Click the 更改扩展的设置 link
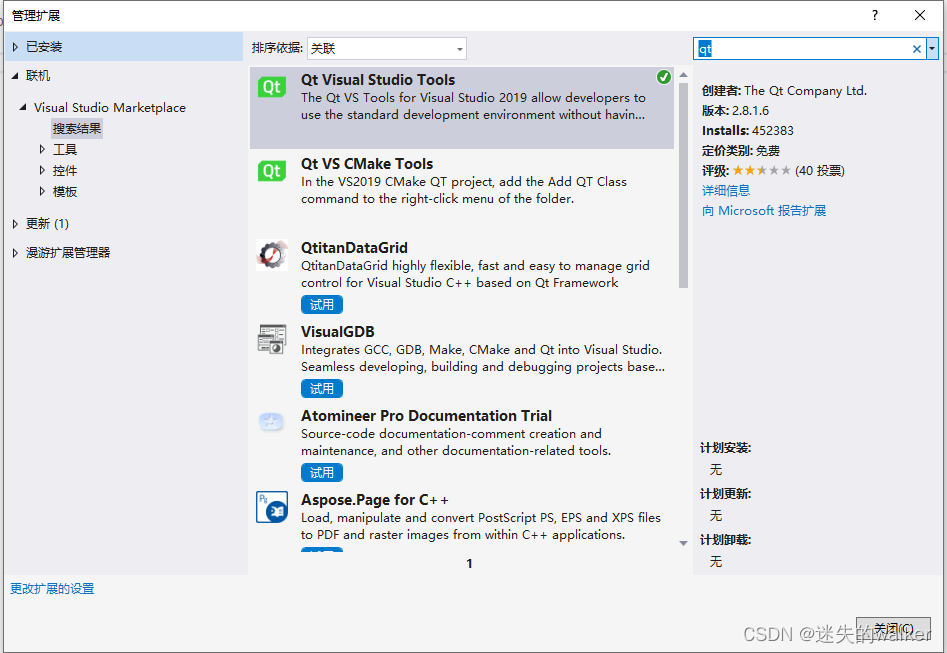Viewport: 947px width, 653px height. coord(51,588)
